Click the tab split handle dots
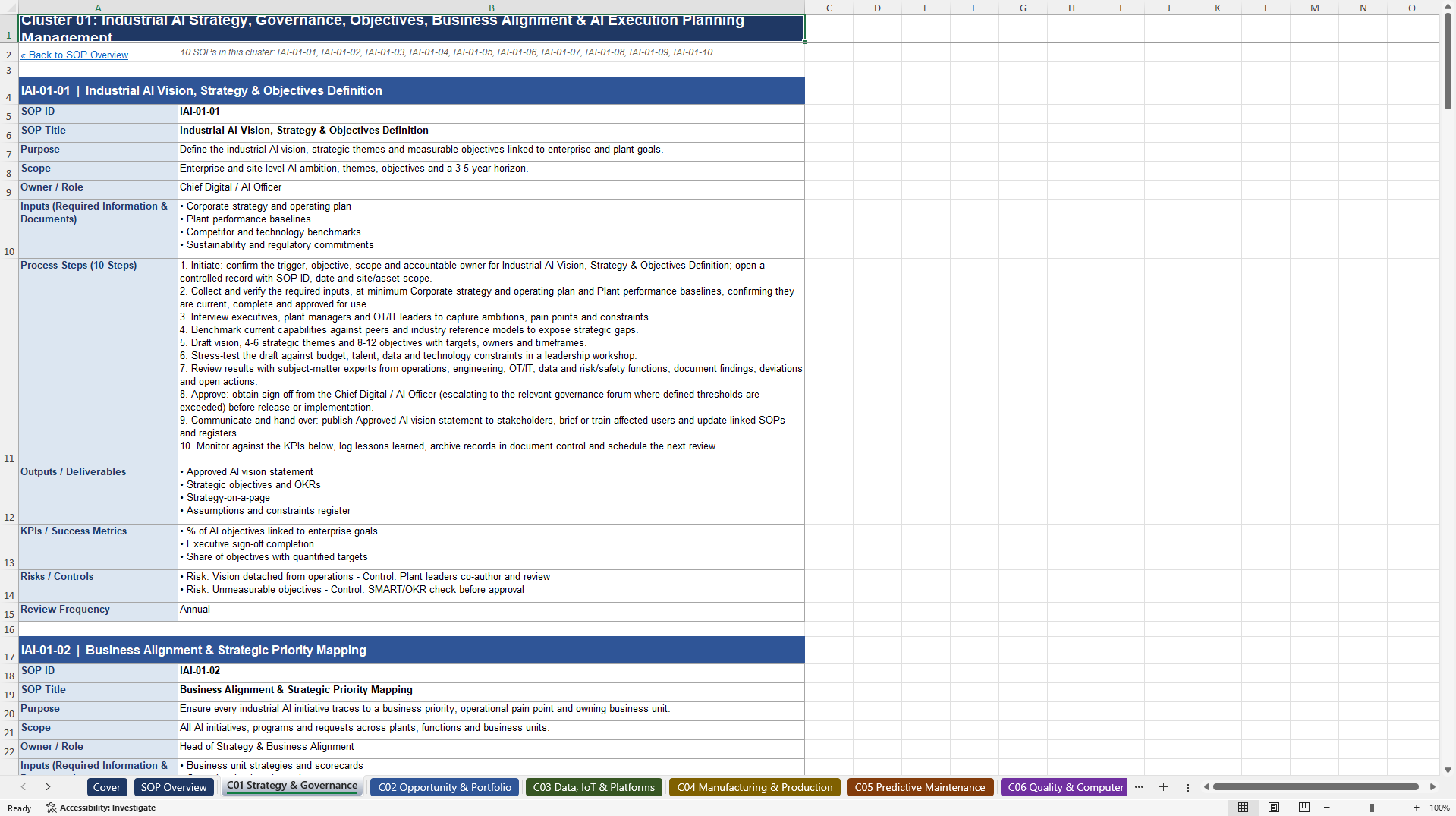 (x=1188, y=787)
